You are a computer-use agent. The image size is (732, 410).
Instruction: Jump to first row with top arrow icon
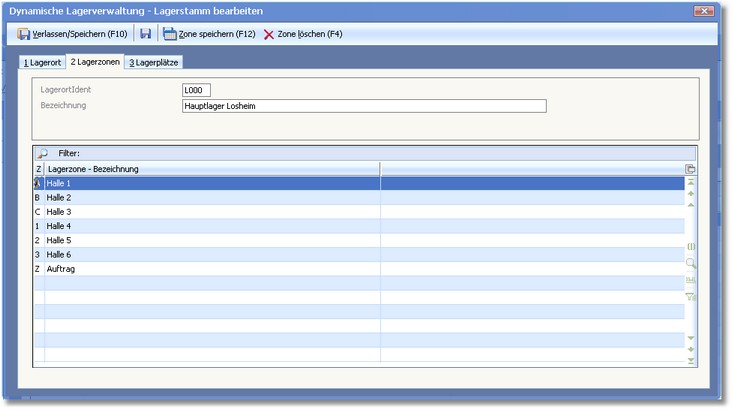click(690, 182)
